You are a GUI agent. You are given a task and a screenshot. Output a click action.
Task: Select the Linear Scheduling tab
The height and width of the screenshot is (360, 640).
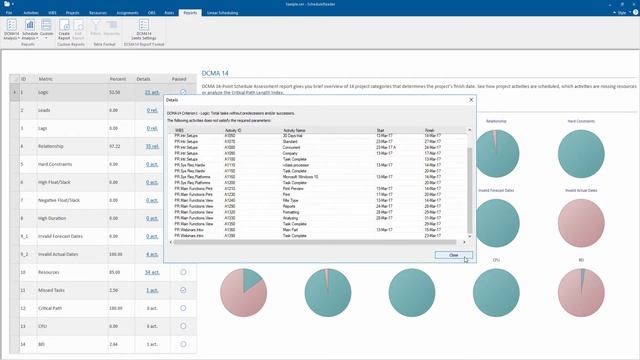click(222, 13)
